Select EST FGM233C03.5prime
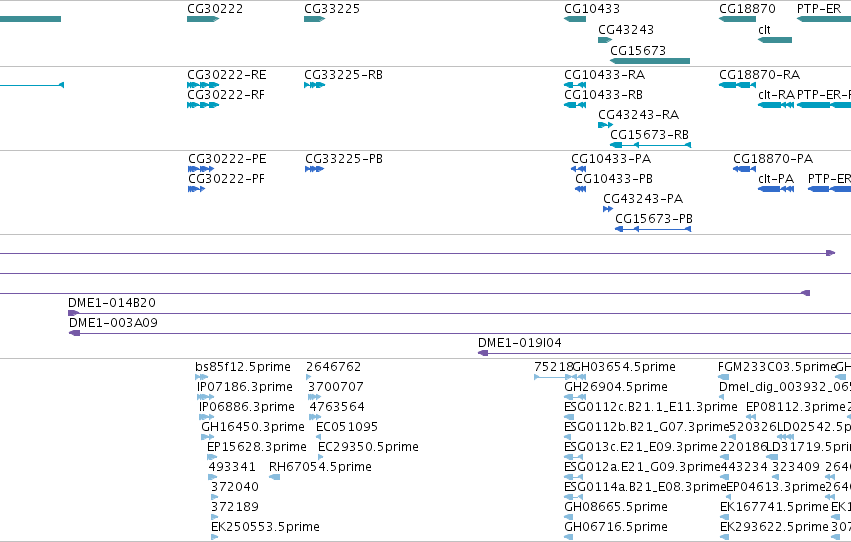 pyautogui.click(x=723, y=377)
